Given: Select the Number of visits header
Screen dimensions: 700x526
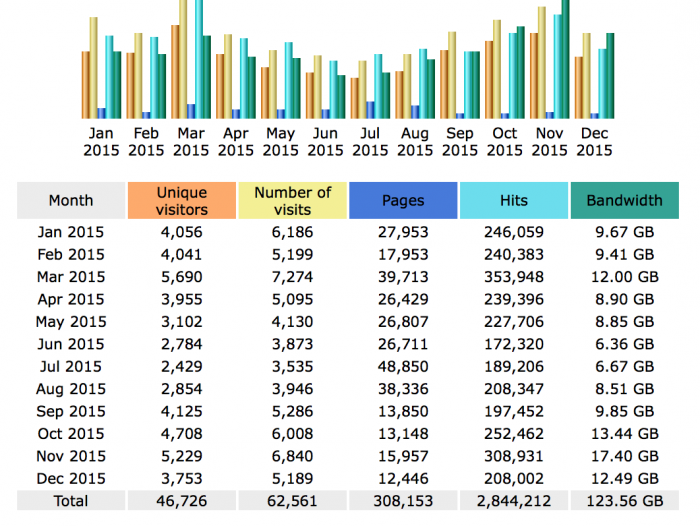Looking at the screenshot, I should [292, 200].
